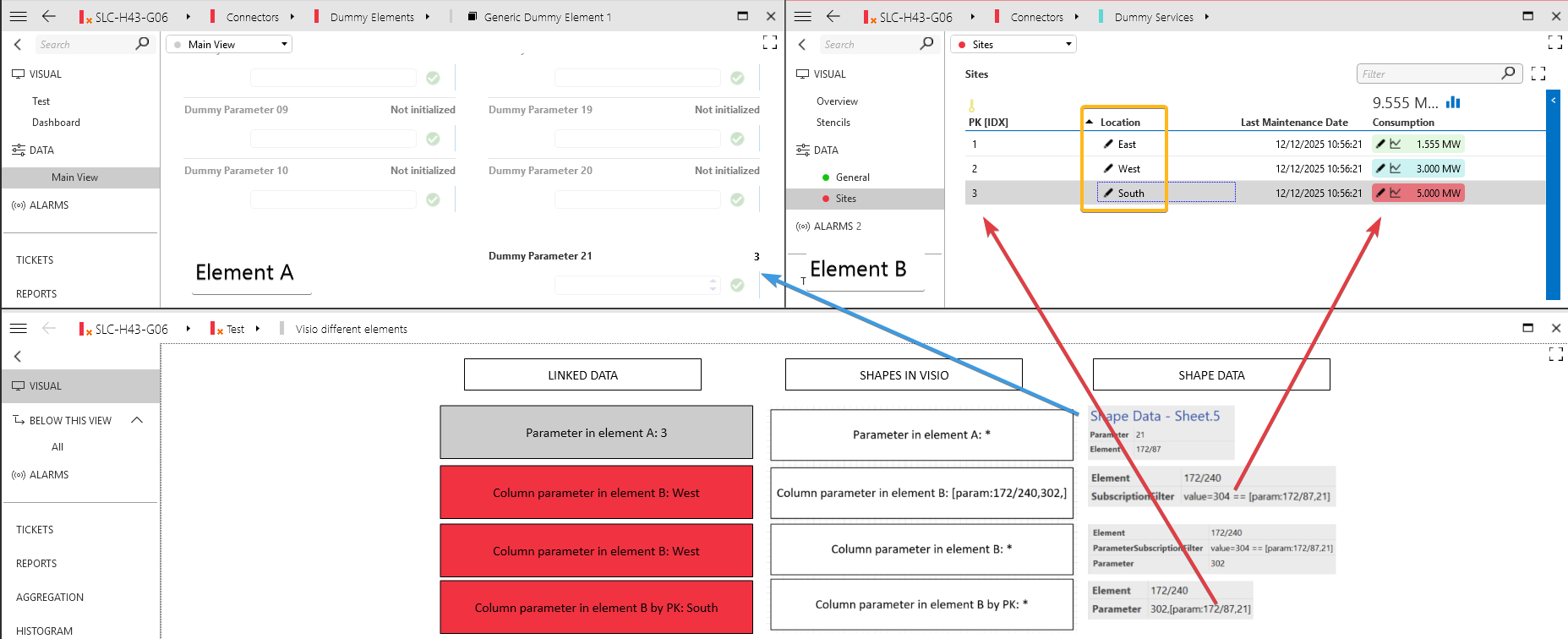The image size is (1568, 639).
Task: Click the bar chart icon beside 9.555 M...
Action: [1453, 102]
